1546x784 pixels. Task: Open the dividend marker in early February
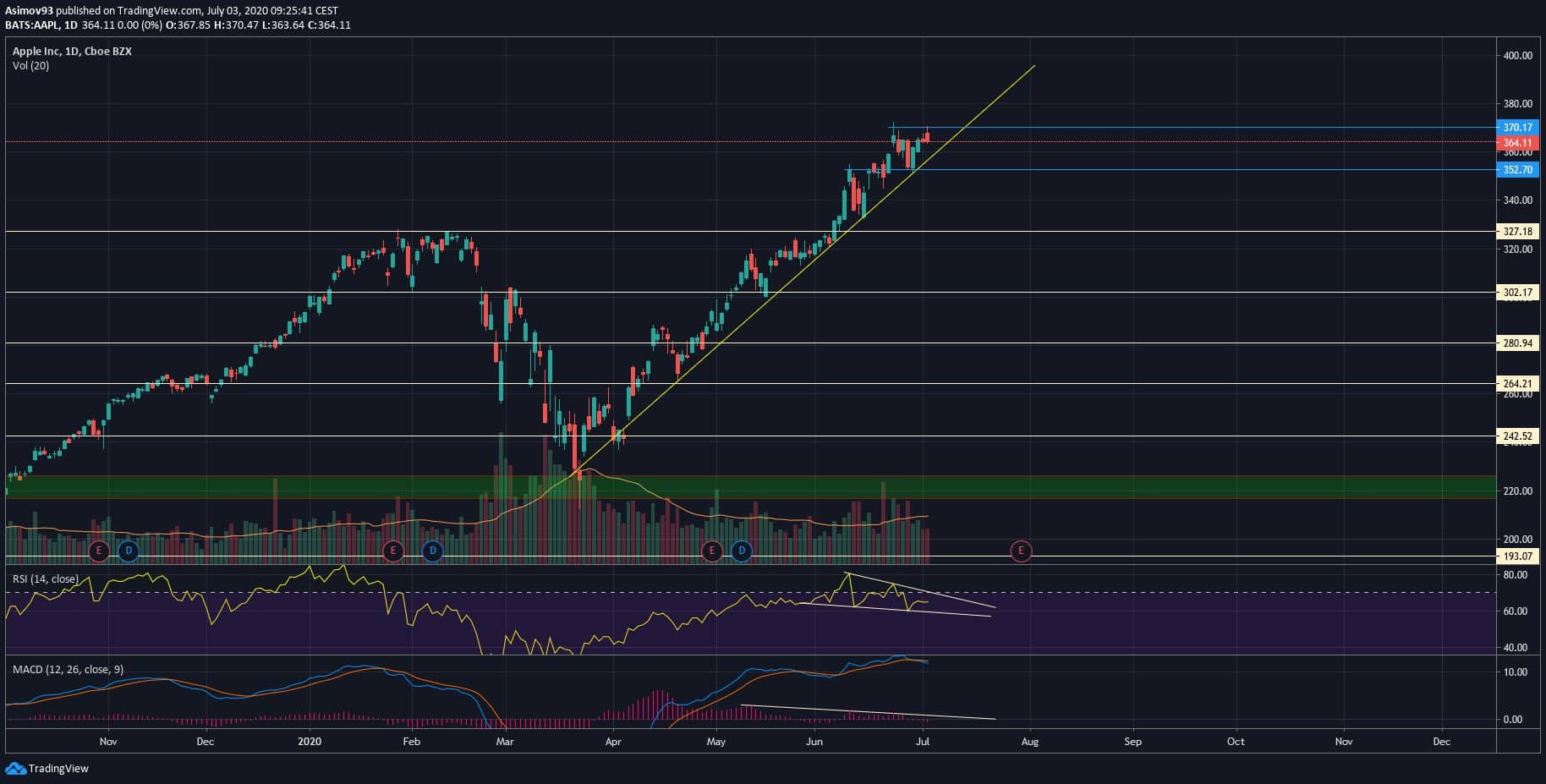[432, 551]
